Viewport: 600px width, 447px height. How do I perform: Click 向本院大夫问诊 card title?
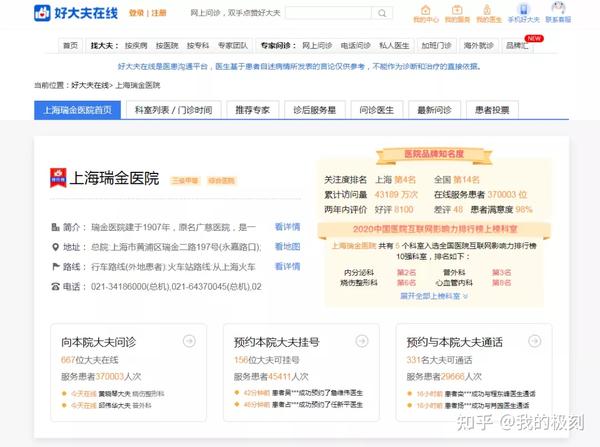[x=99, y=342]
